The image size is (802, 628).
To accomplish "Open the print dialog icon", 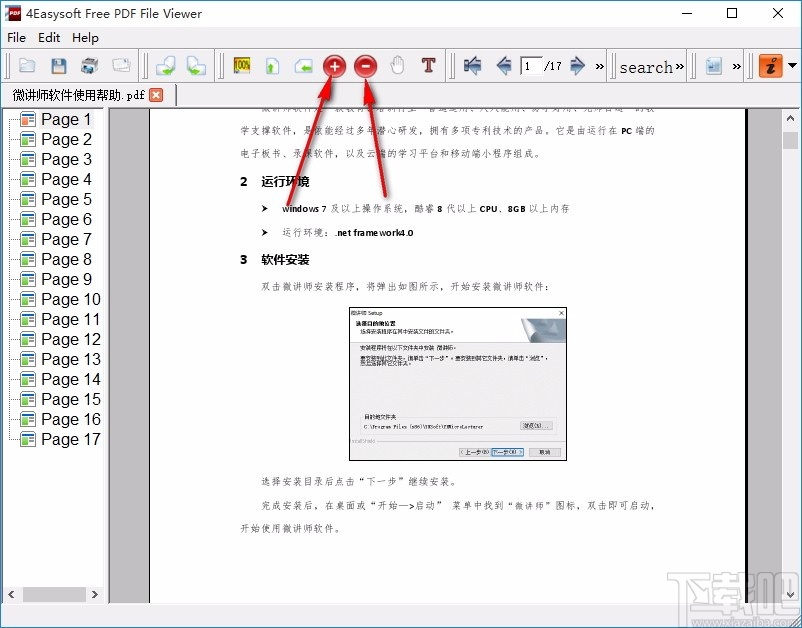I will tap(88, 65).
